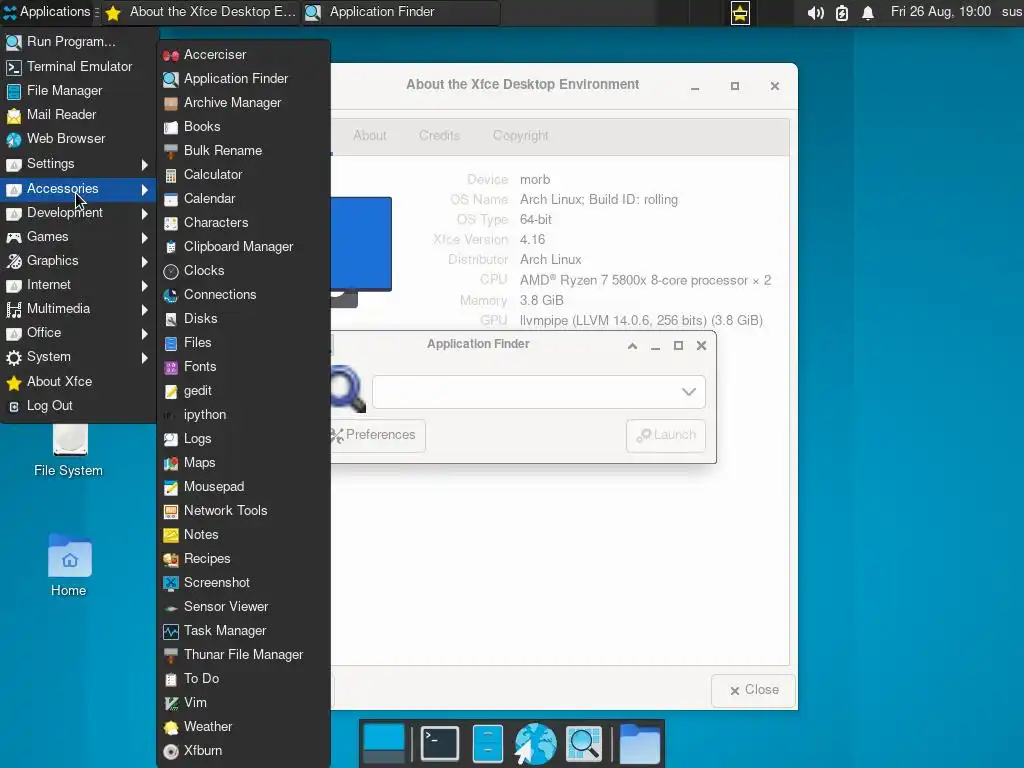Click the Clipboard Manager icon
The width and height of the screenshot is (1024, 768).
(x=170, y=247)
